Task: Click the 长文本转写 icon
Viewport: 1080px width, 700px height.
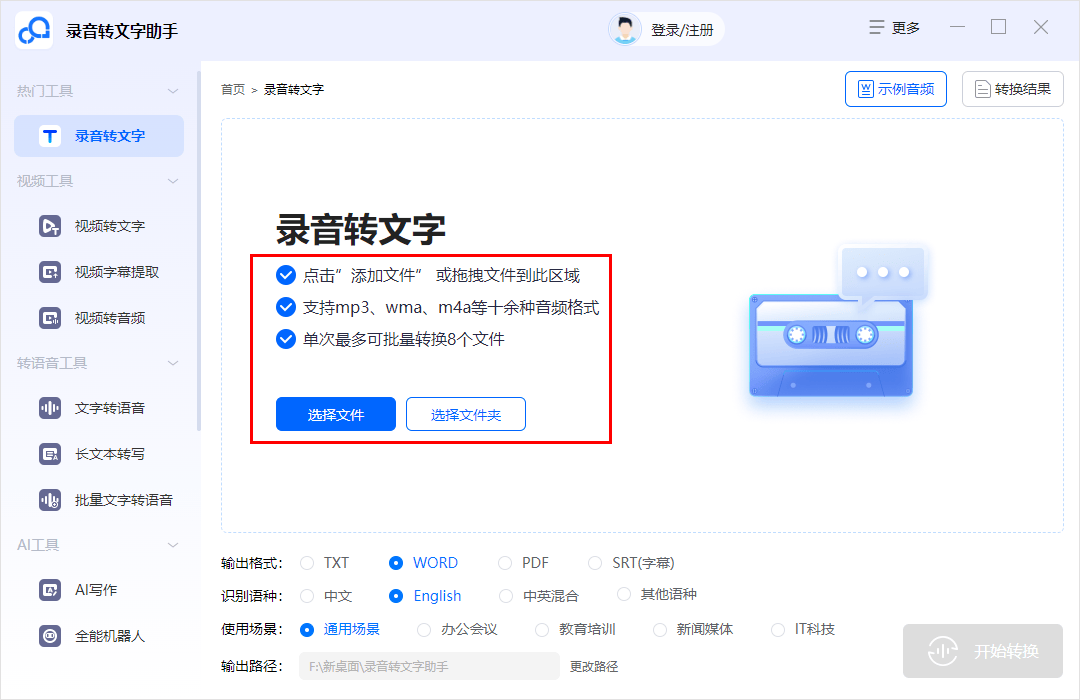Action: (x=50, y=454)
